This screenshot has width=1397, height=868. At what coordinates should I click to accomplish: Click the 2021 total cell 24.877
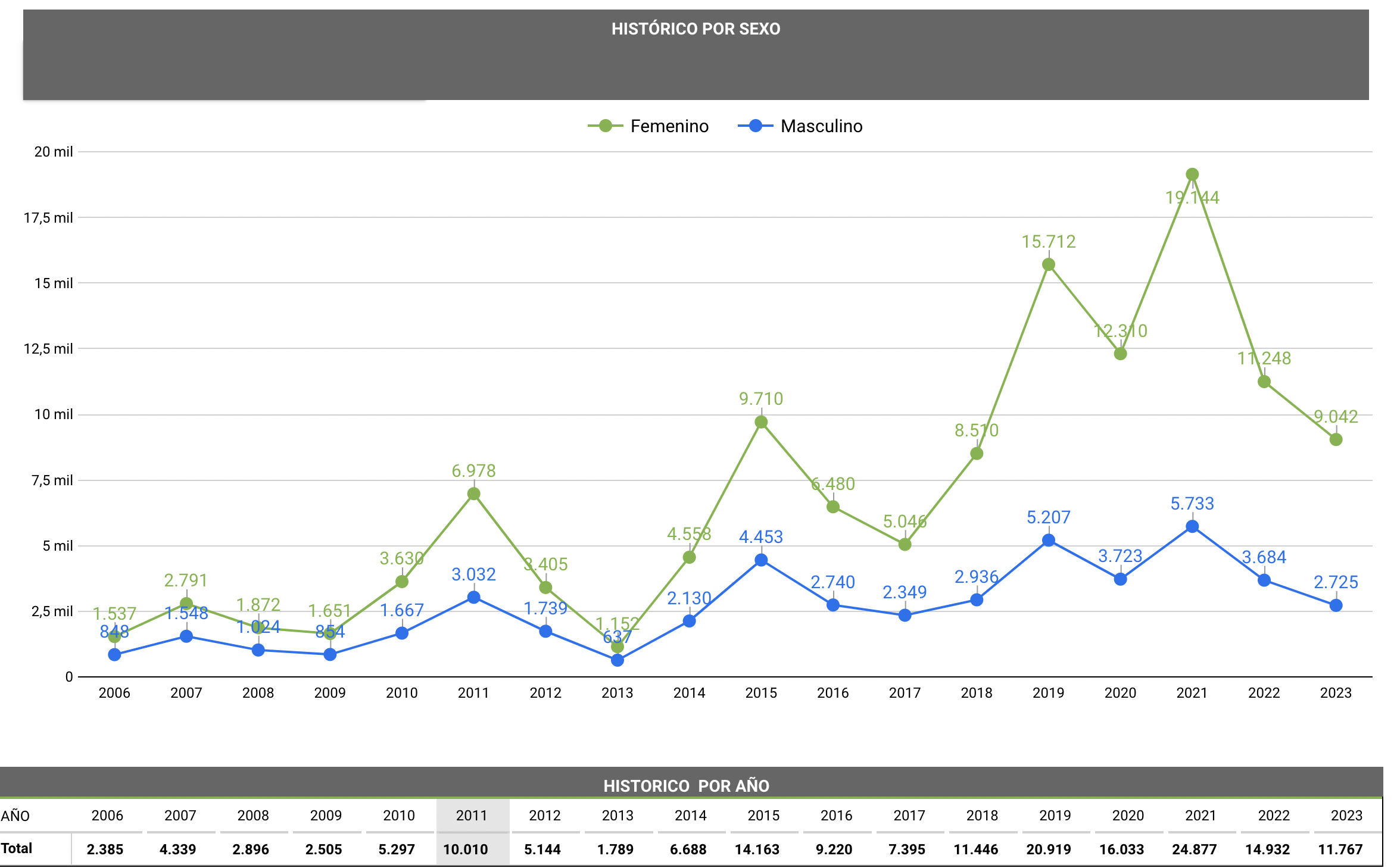pyautogui.click(x=1194, y=850)
